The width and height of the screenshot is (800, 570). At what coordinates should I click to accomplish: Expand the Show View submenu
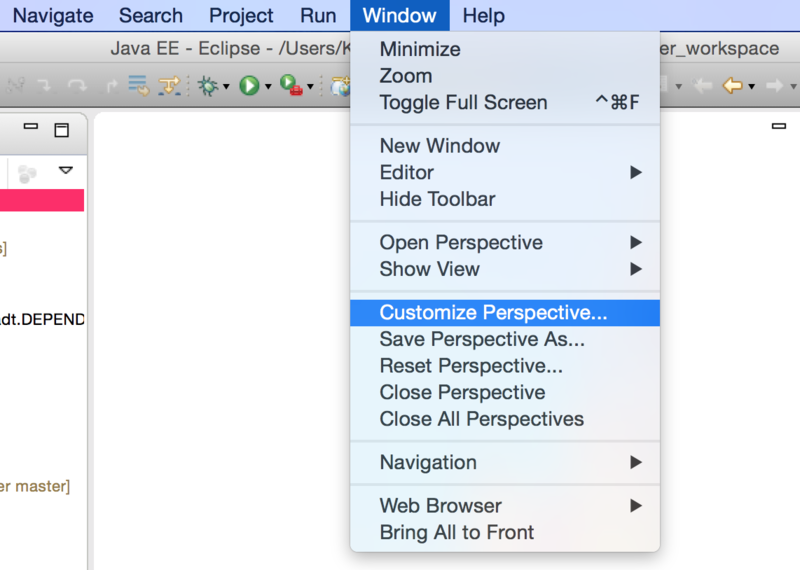pos(430,269)
